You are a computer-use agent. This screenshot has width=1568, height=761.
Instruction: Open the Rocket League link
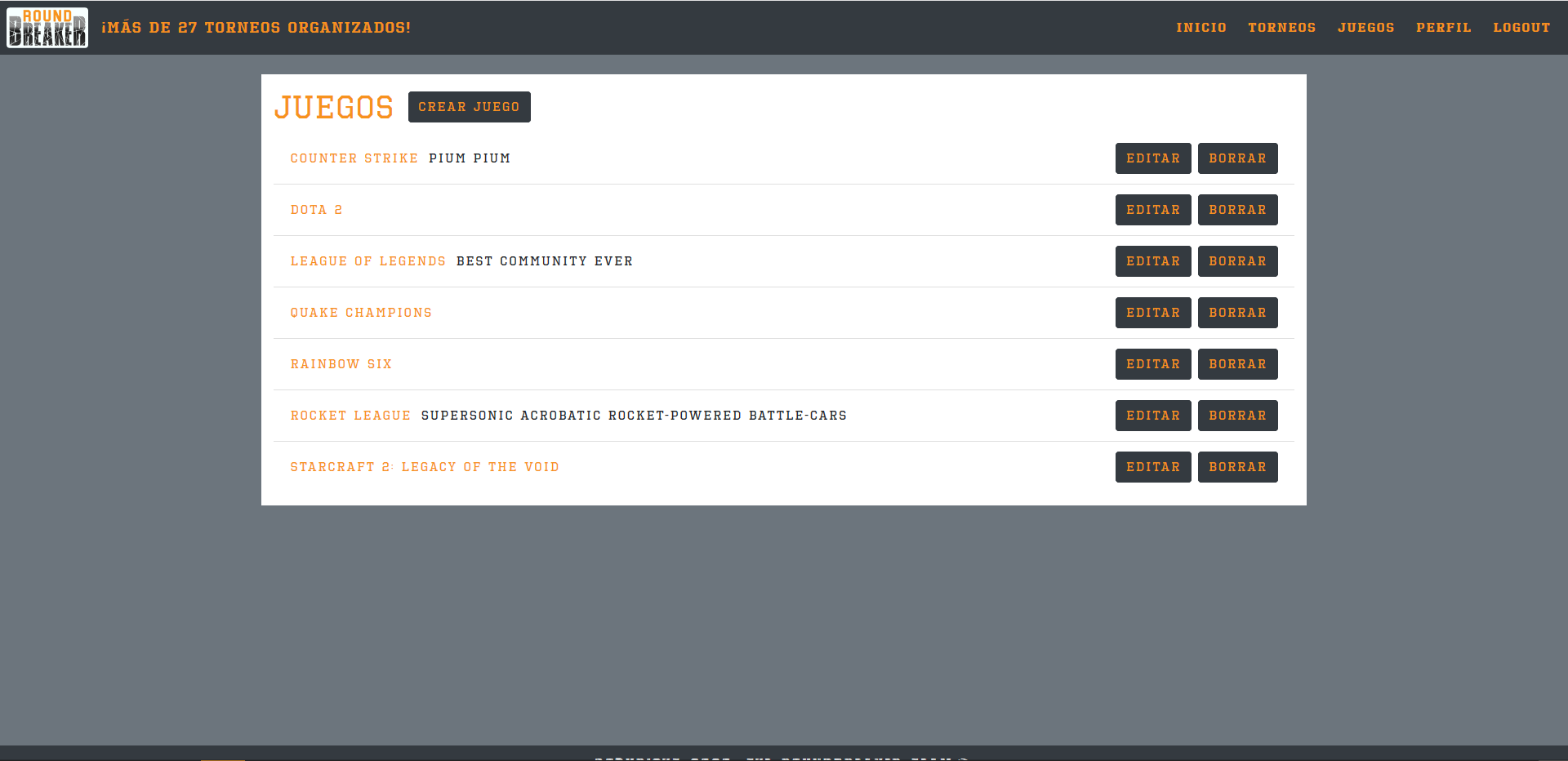coord(351,416)
